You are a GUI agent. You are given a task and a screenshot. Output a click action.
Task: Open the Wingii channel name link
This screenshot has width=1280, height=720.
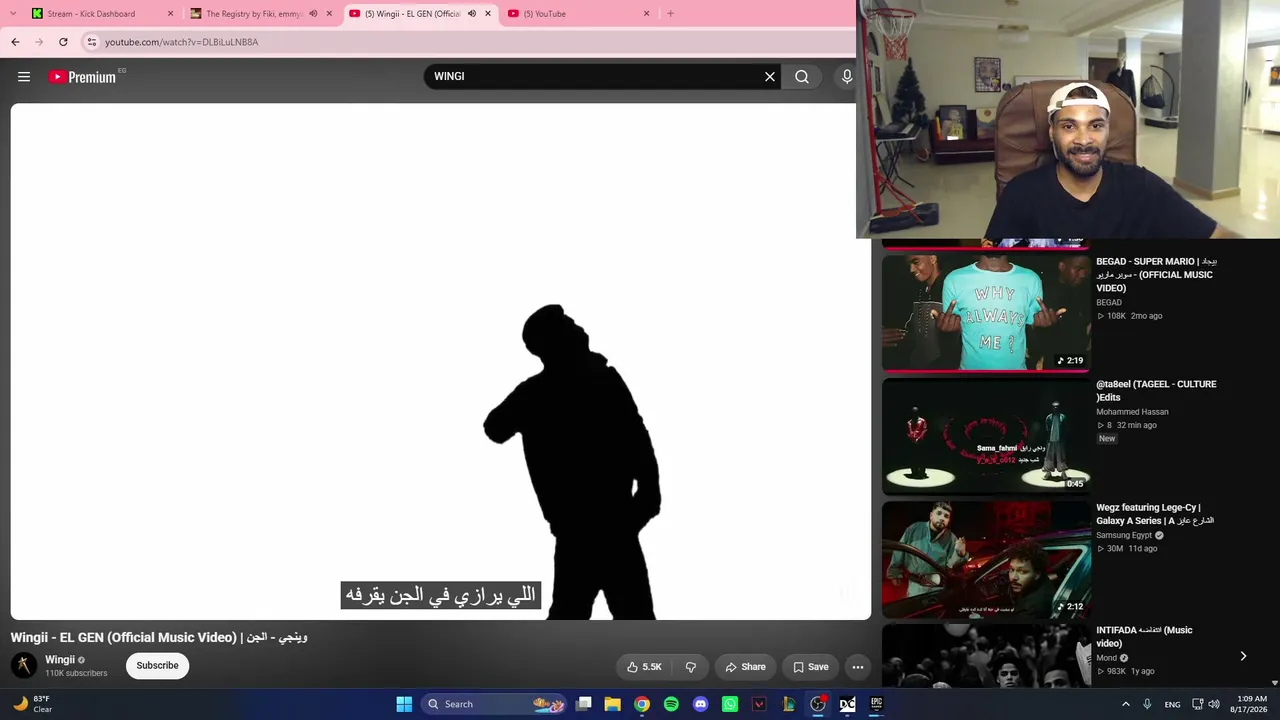(60, 660)
